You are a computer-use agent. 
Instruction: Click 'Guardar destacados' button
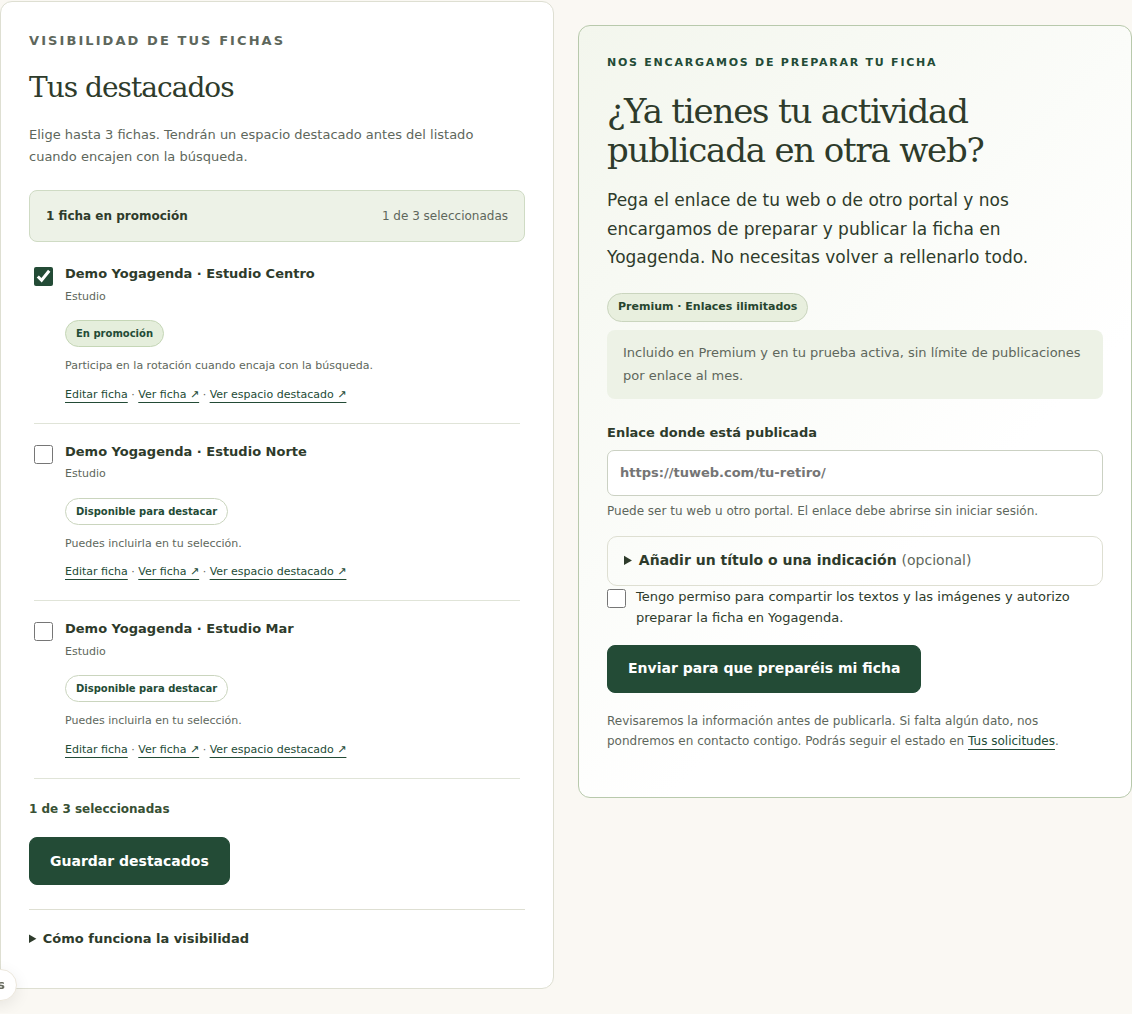(129, 861)
